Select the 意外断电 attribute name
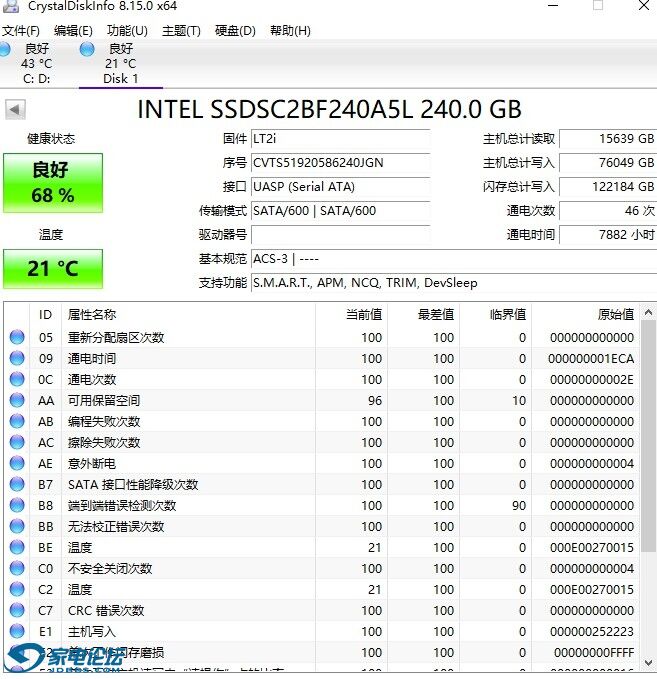This screenshot has width=657, height=679. click(92, 463)
